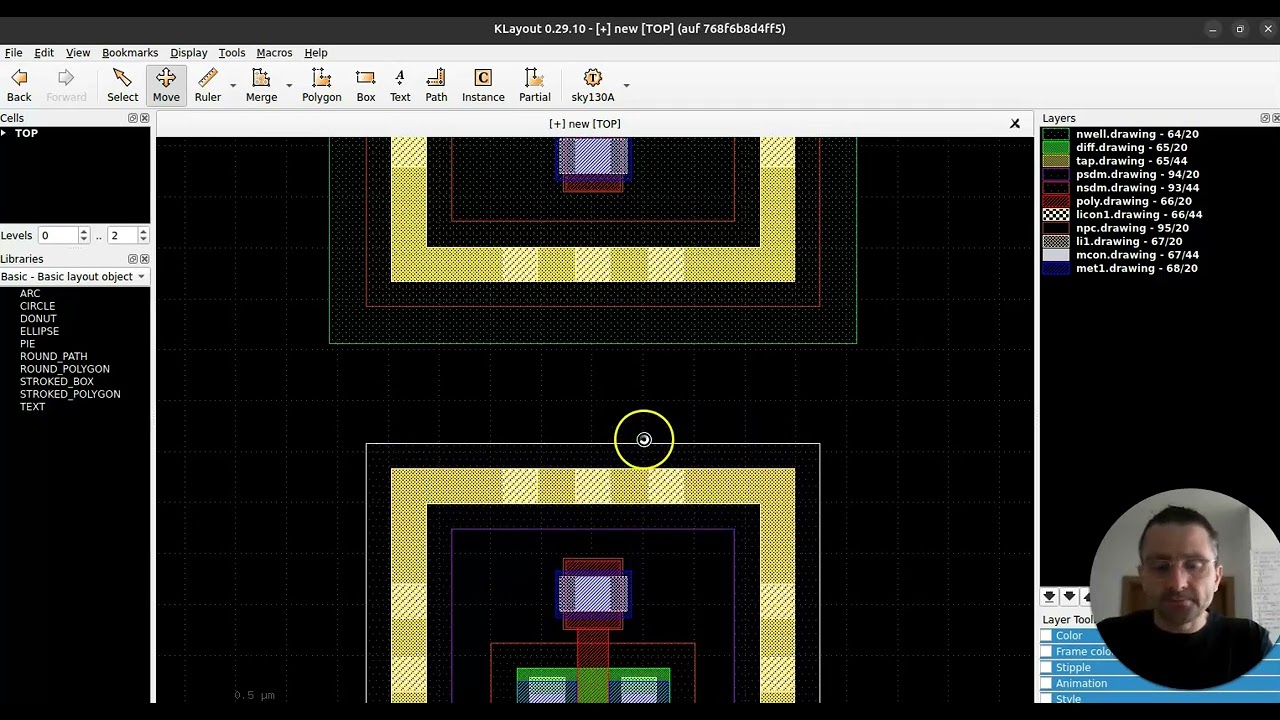Select the TEXT library object
The width and height of the screenshot is (1280, 720).
[32, 407]
